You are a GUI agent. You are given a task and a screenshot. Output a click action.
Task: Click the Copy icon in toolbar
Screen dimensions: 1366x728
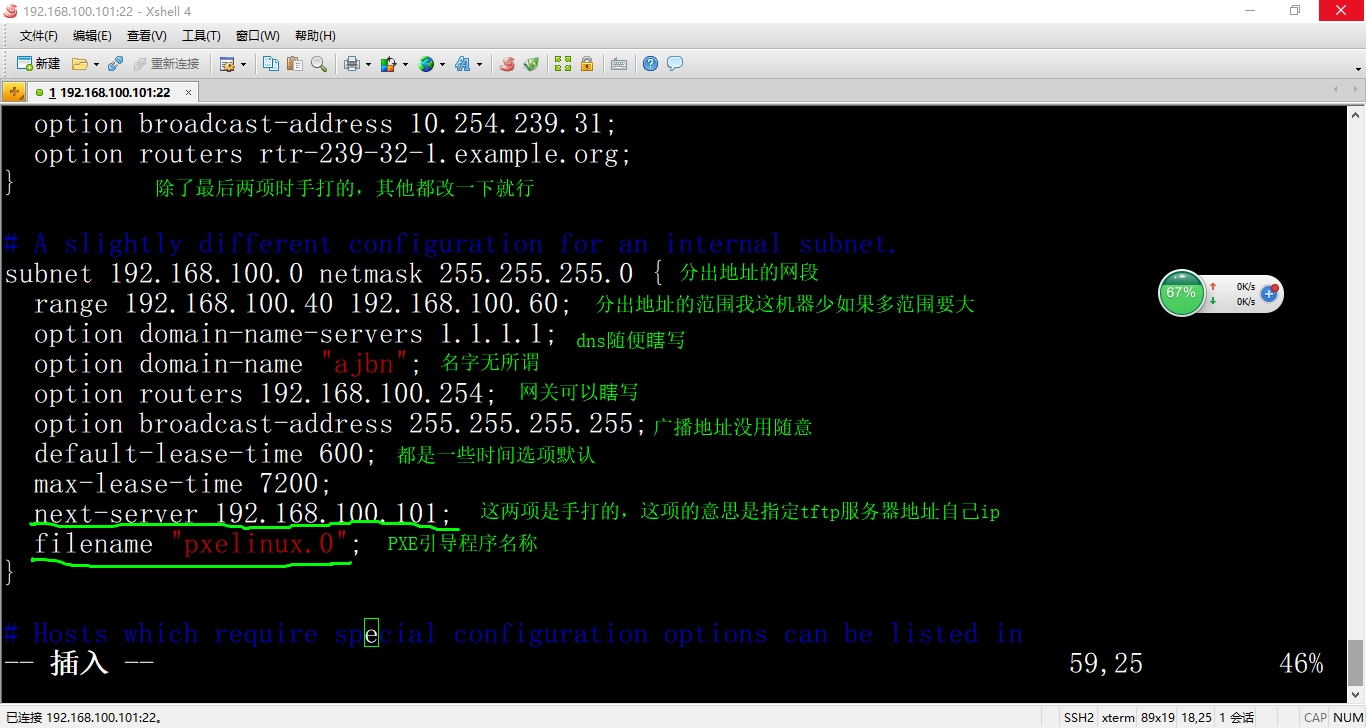coord(271,64)
